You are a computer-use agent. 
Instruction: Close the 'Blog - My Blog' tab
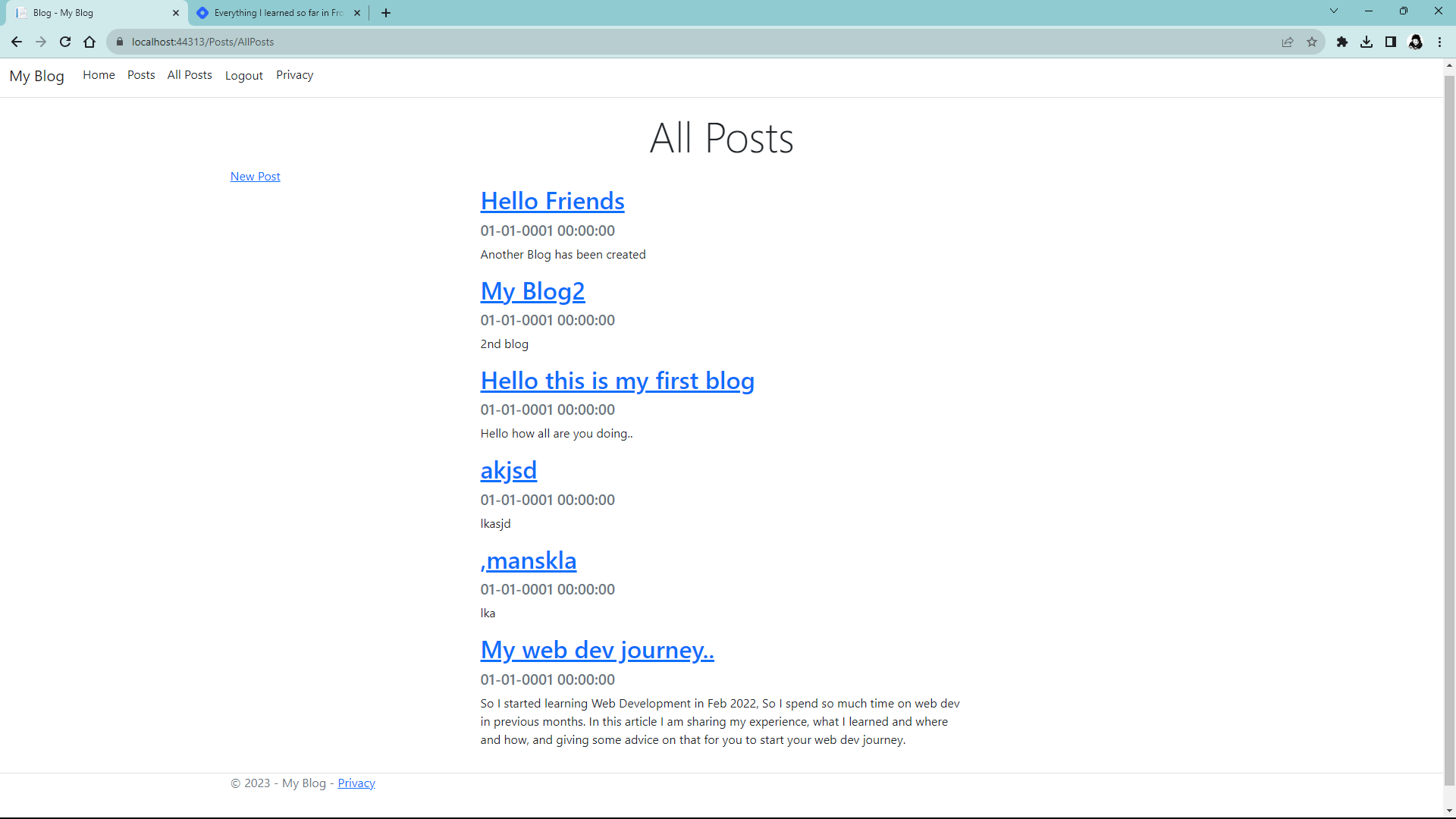point(176,13)
